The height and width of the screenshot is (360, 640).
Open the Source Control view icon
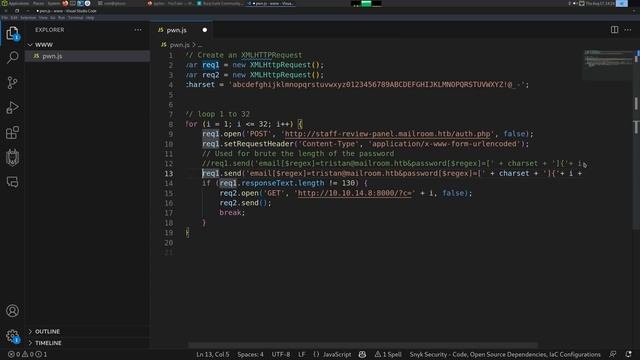coord(12,82)
